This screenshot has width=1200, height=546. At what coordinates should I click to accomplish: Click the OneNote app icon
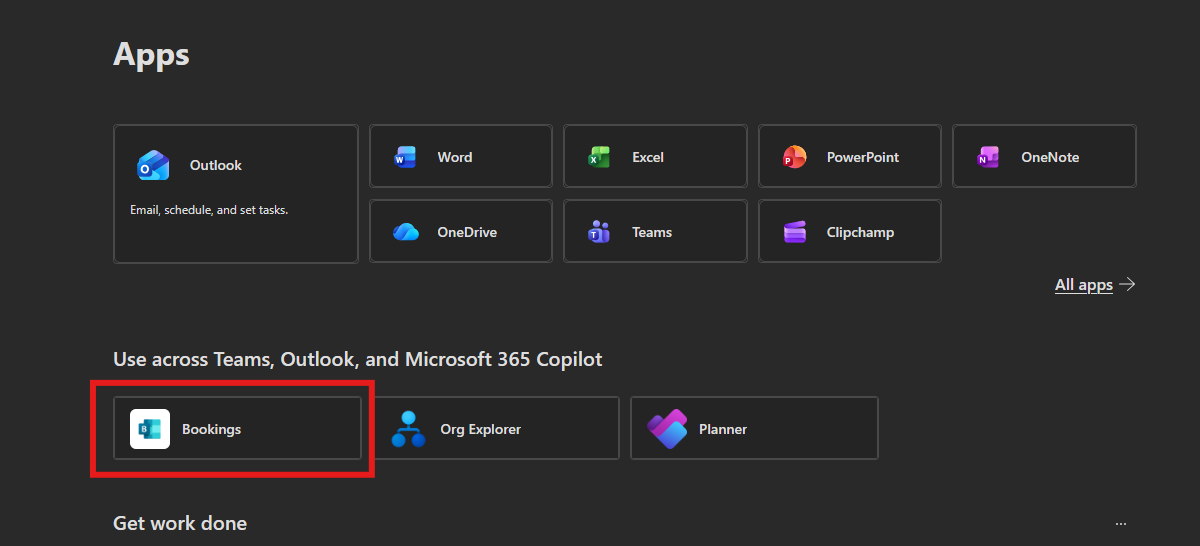pos(988,157)
